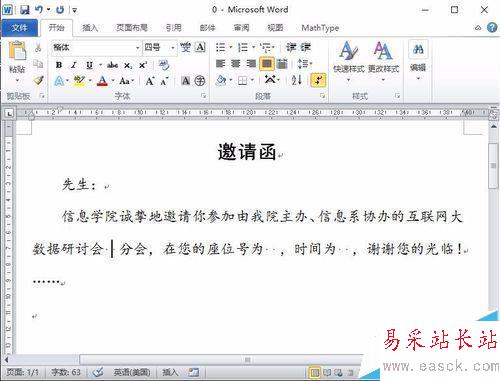Image resolution: width=500 pixels, height=381 pixels.
Task: Open the Paragraph dialog launcher
Action: pyautogui.click(x=322, y=96)
